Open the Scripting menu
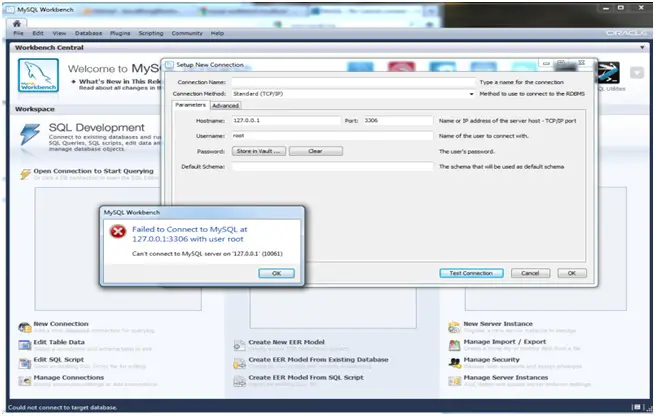The height and width of the screenshot is (416, 655). (151, 33)
